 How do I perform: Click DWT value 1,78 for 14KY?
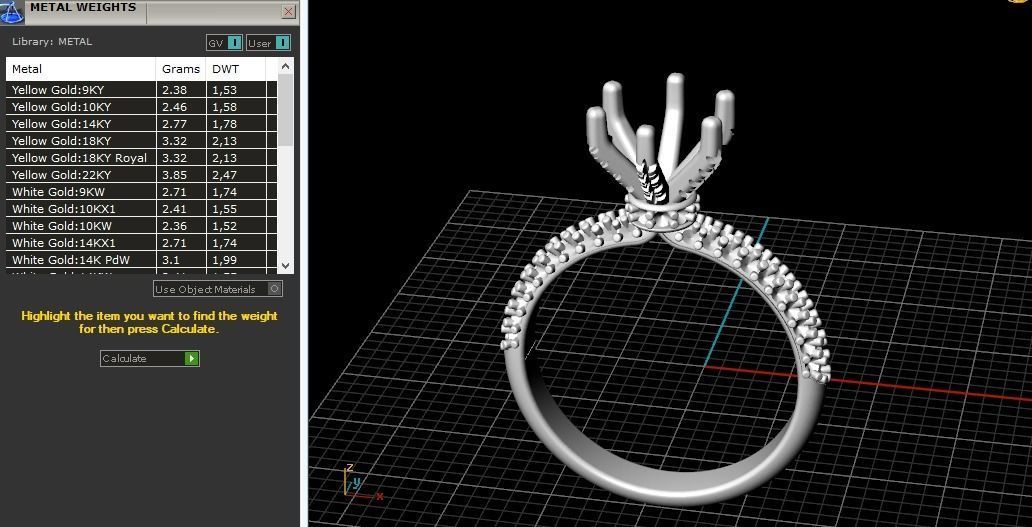tap(224, 124)
